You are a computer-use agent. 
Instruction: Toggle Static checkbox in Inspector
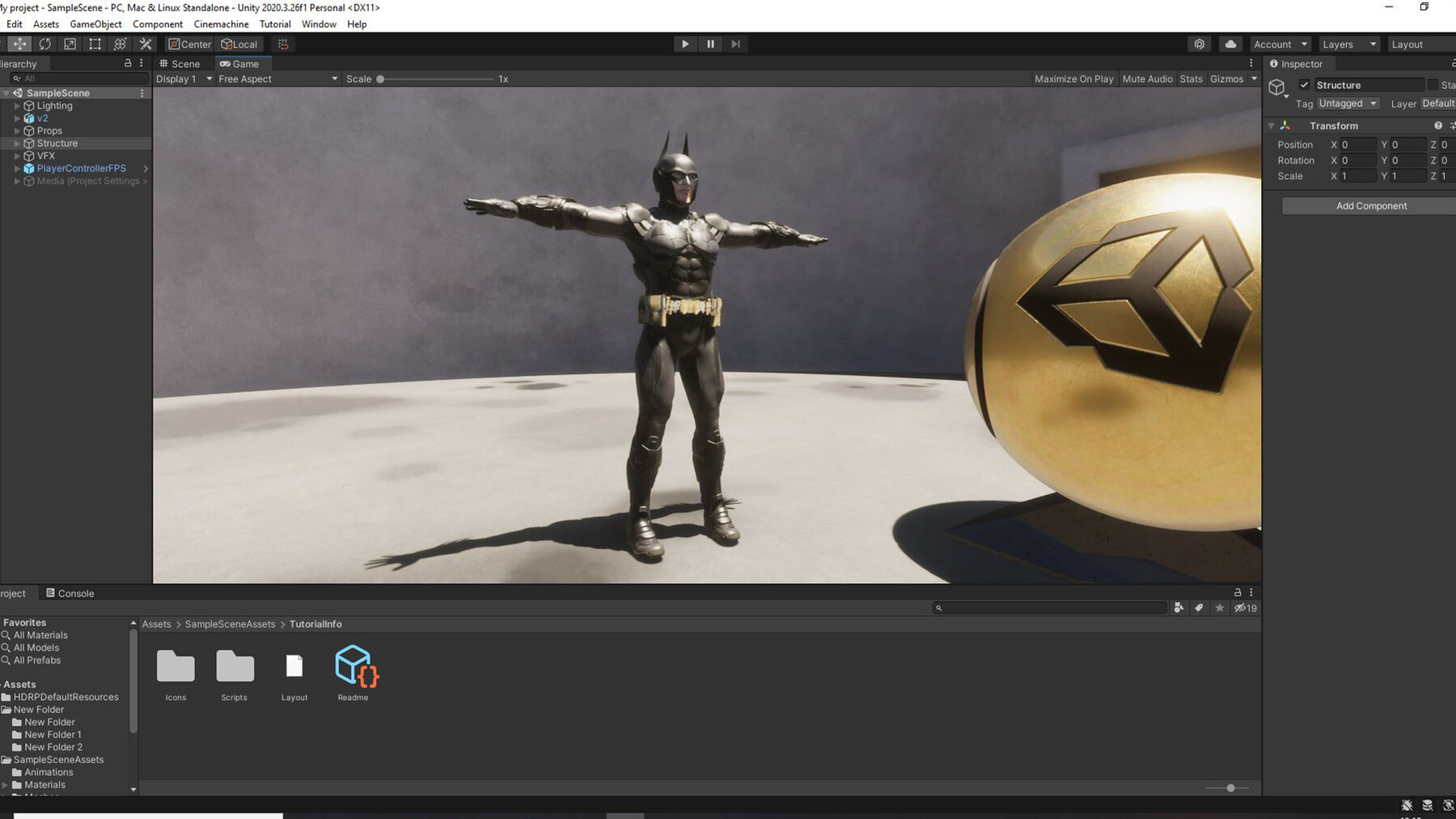1433,85
